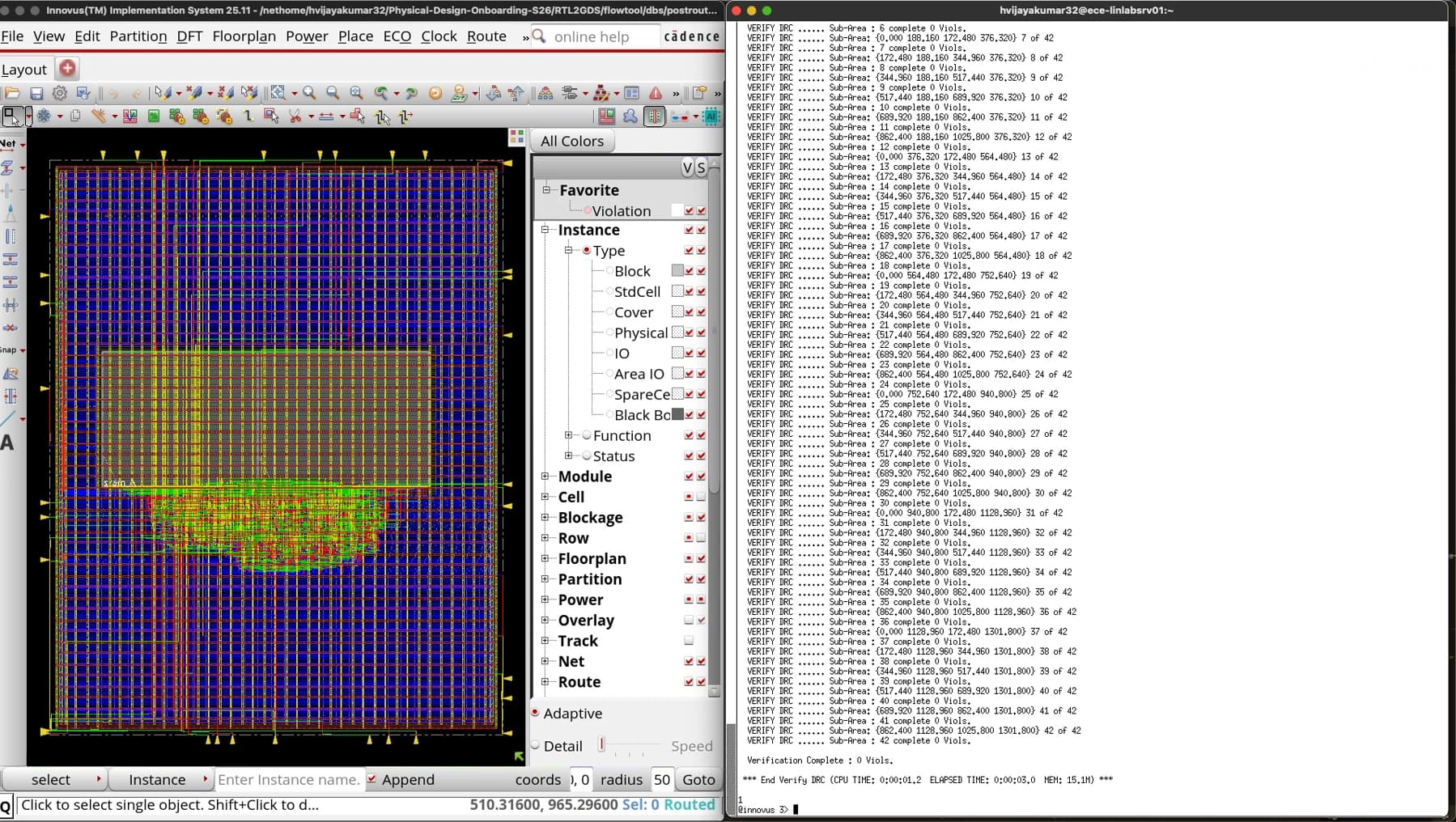Viewport: 1456px width, 822px height.
Task: Click the radius value field showing 50
Action: [662, 779]
